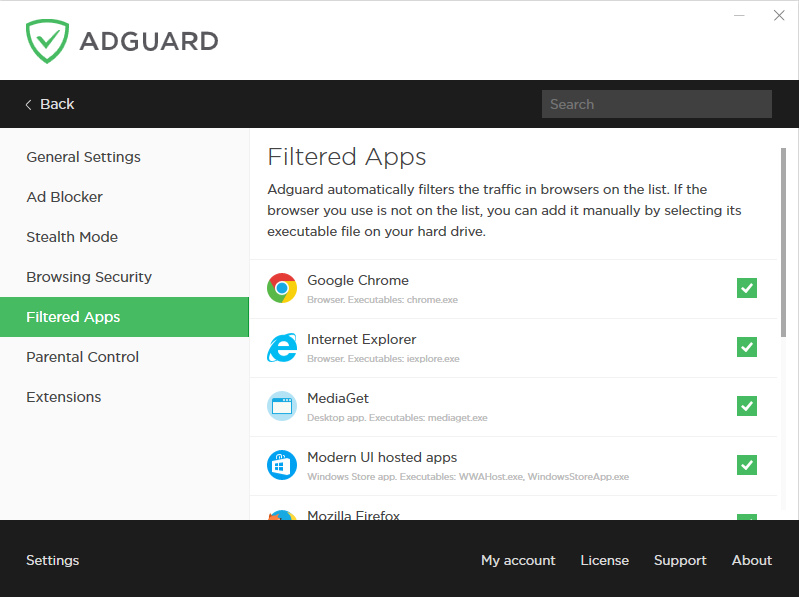Click the Adguard shield logo
Viewport: 799px width, 597px height.
pyautogui.click(x=47, y=41)
